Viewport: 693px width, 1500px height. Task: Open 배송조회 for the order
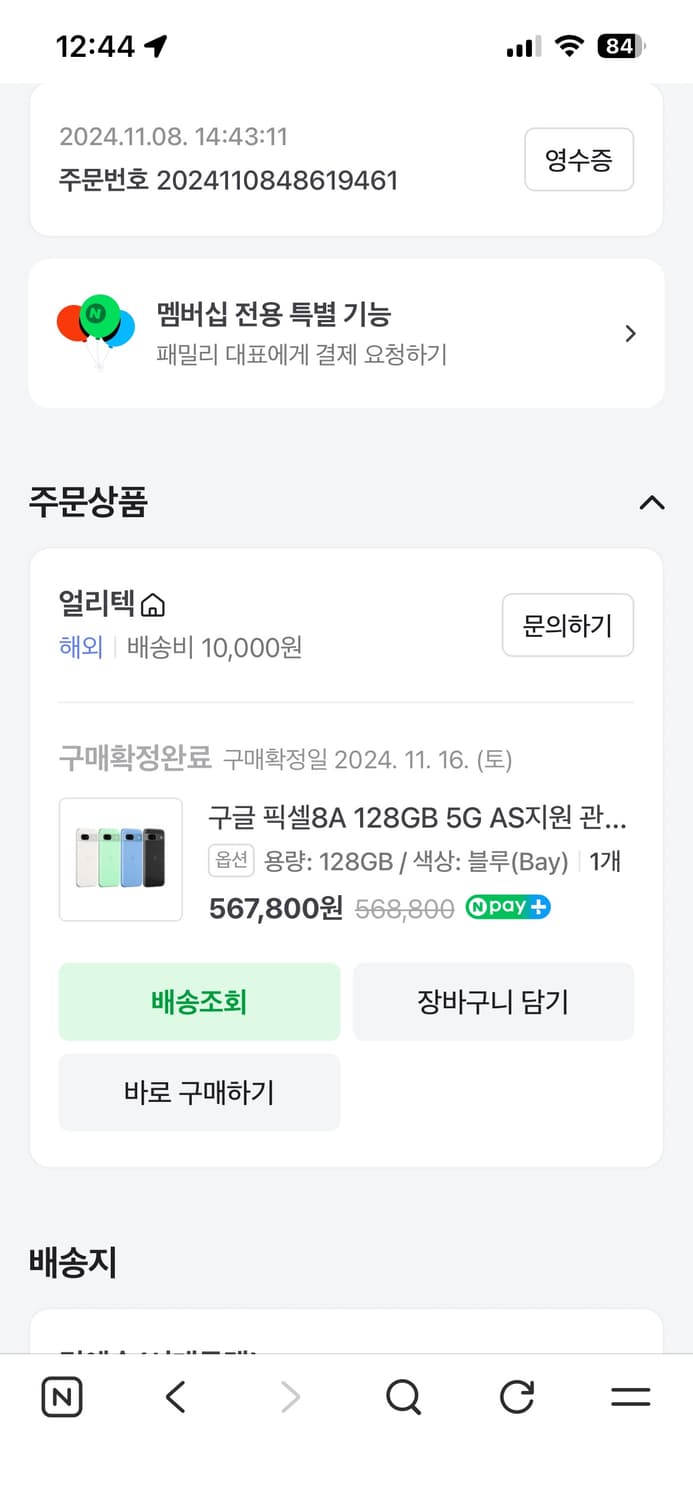[x=199, y=1001]
